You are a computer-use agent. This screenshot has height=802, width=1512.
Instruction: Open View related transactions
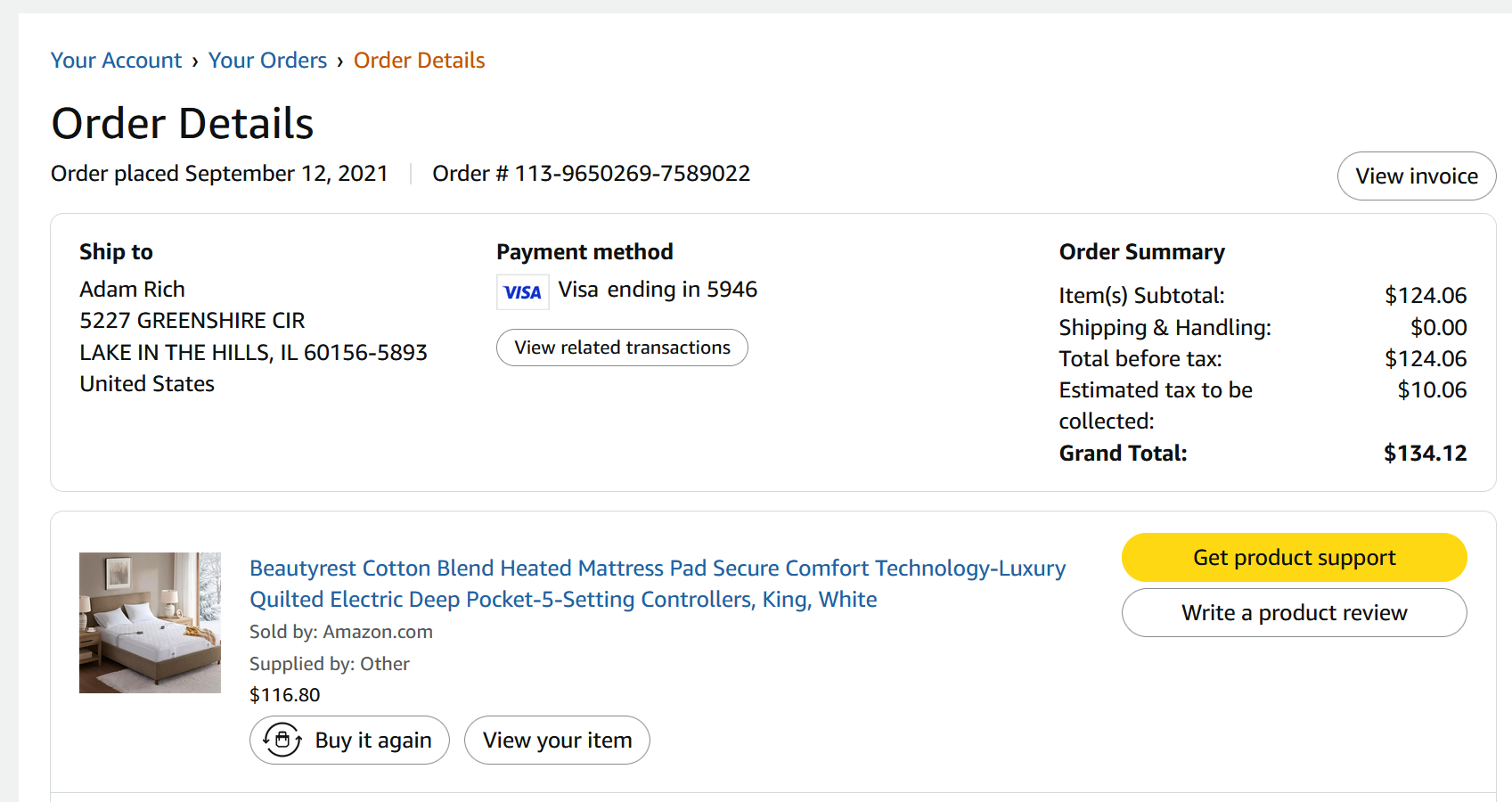point(622,348)
